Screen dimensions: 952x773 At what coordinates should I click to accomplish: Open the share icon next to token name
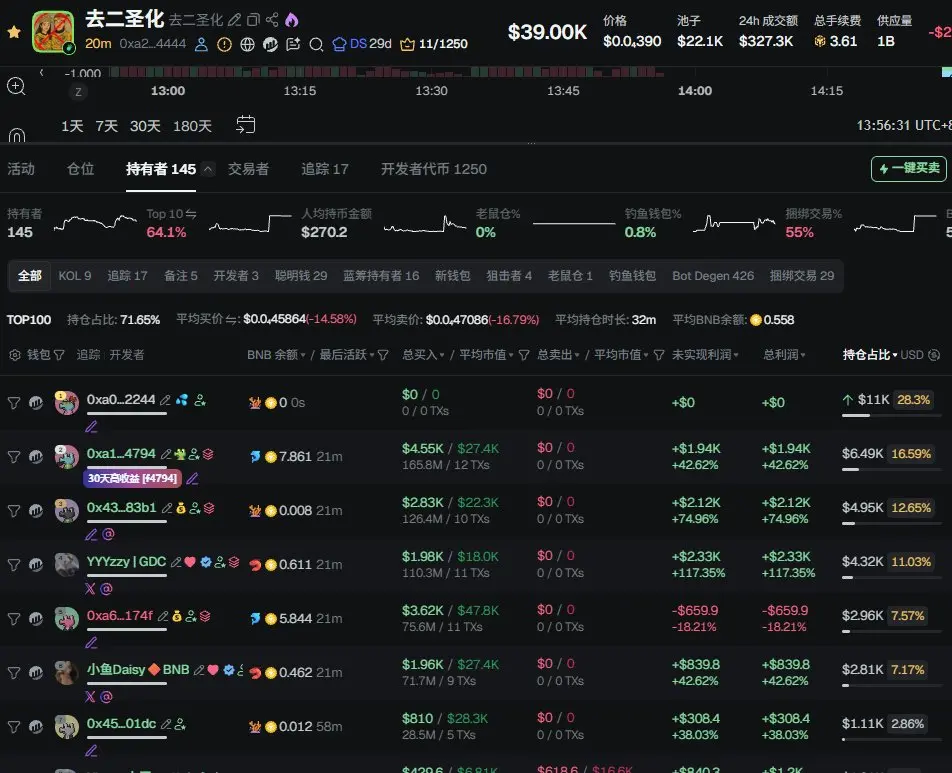click(272, 20)
